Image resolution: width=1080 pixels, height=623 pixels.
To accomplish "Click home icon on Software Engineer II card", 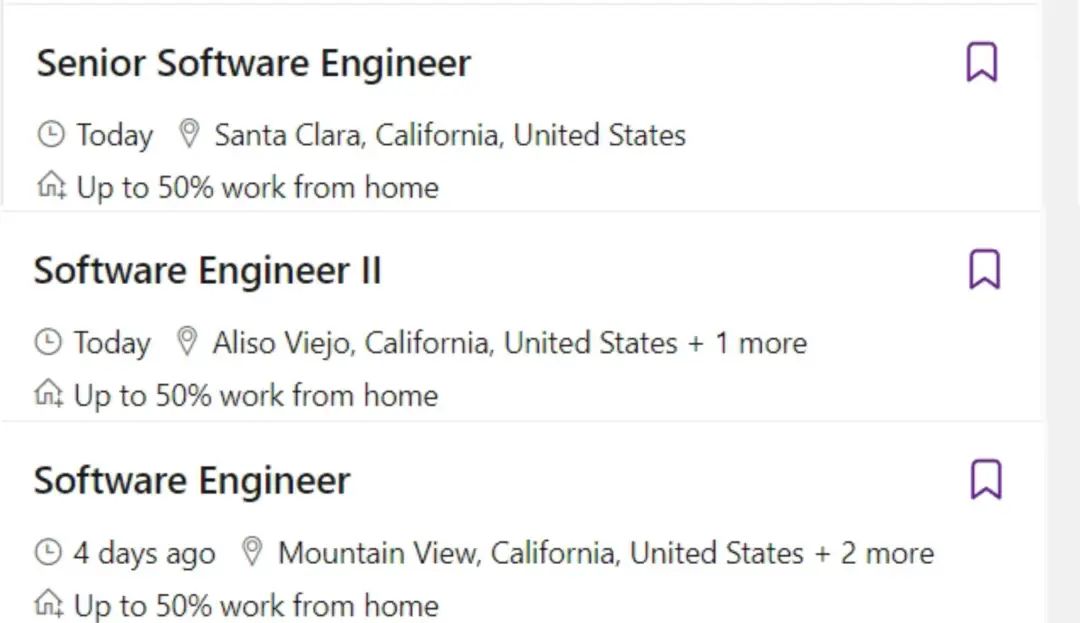I will [49, 394].
